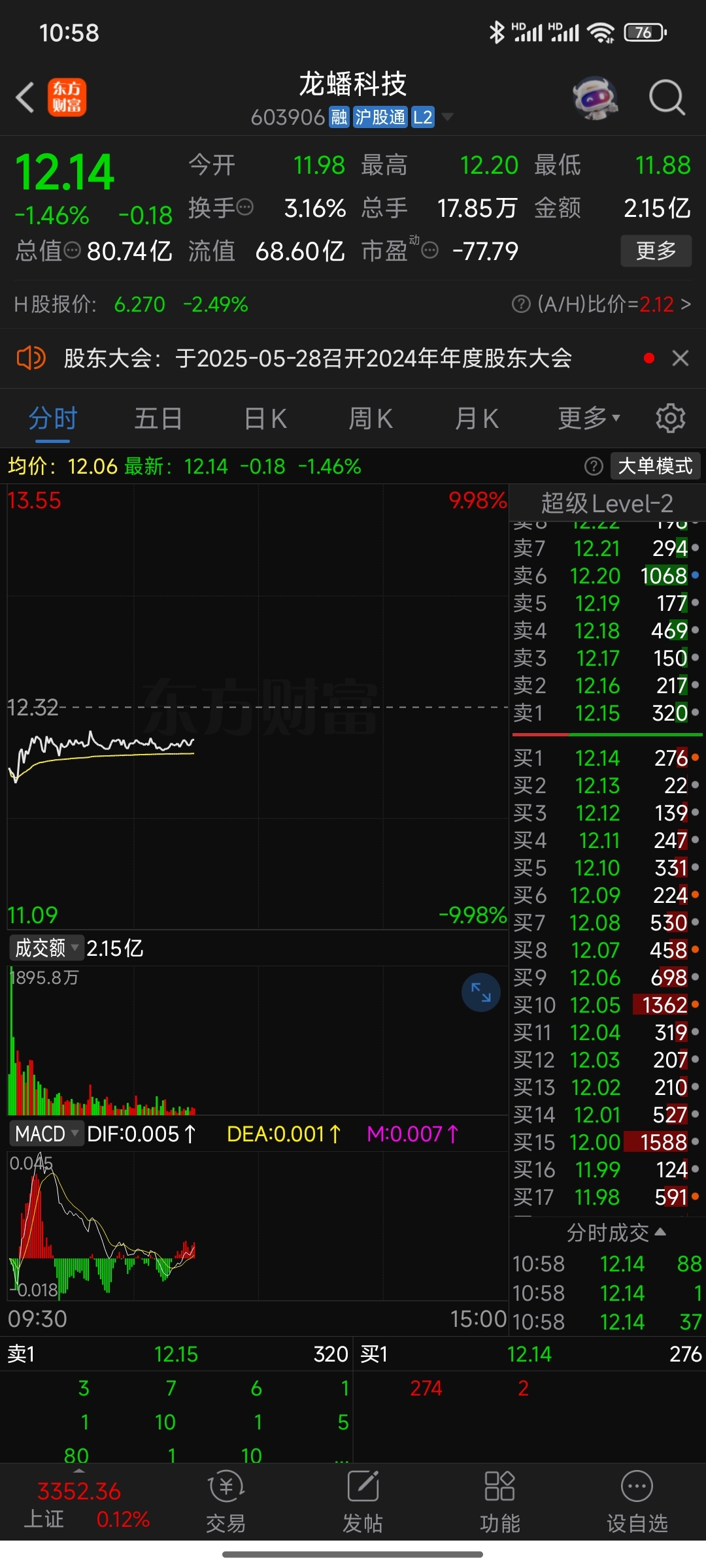
Task: Tap 均价 12.06 average price label
Action: tap(62, 466)
